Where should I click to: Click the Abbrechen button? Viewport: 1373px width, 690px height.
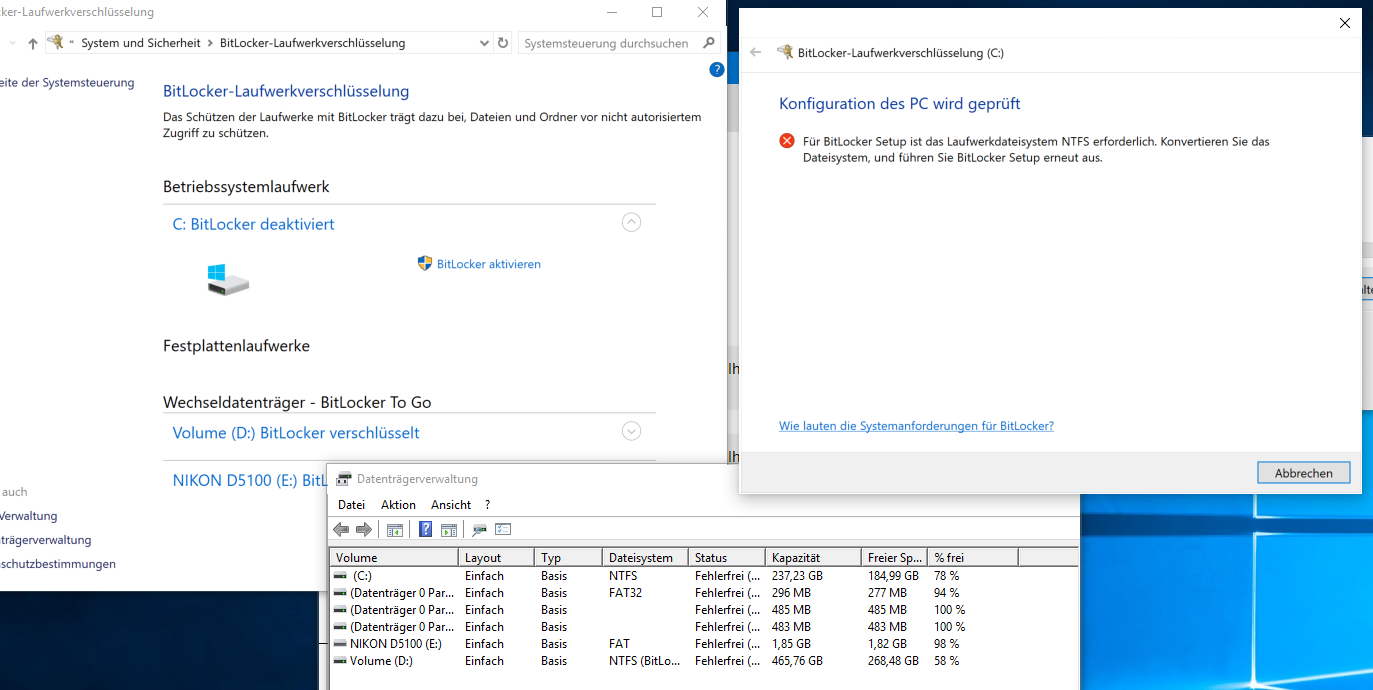[x=1303, y=473]
